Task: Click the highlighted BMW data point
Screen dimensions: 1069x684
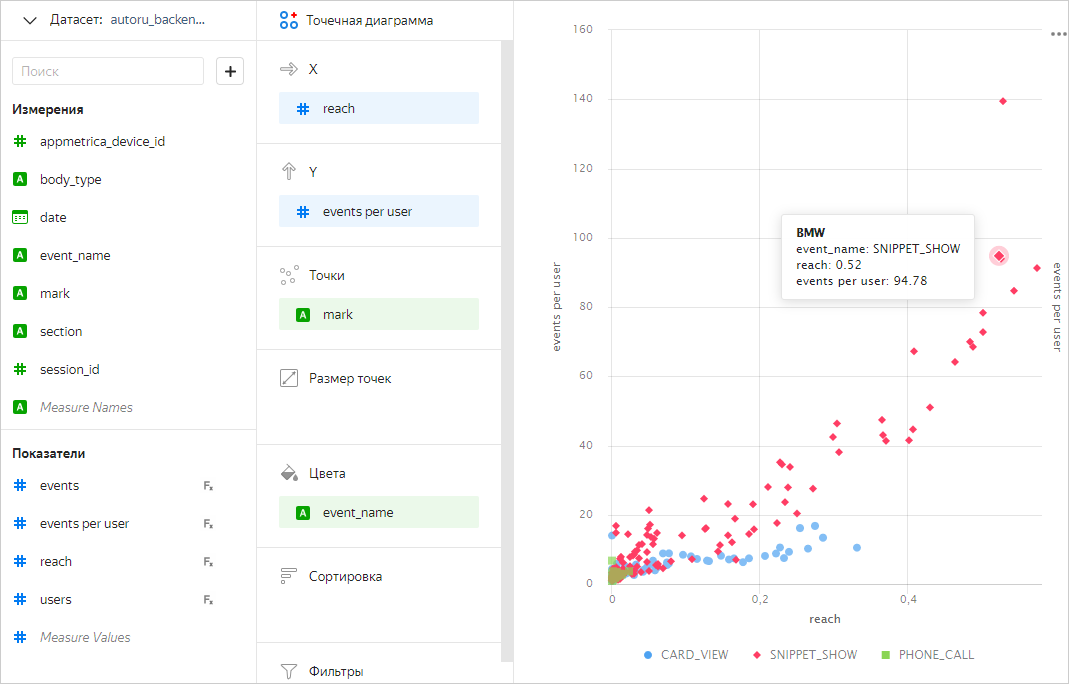Action: (x=999, y=256)
